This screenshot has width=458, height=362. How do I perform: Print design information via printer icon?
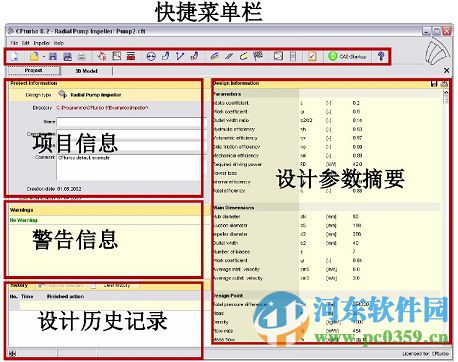pos(444,84)
